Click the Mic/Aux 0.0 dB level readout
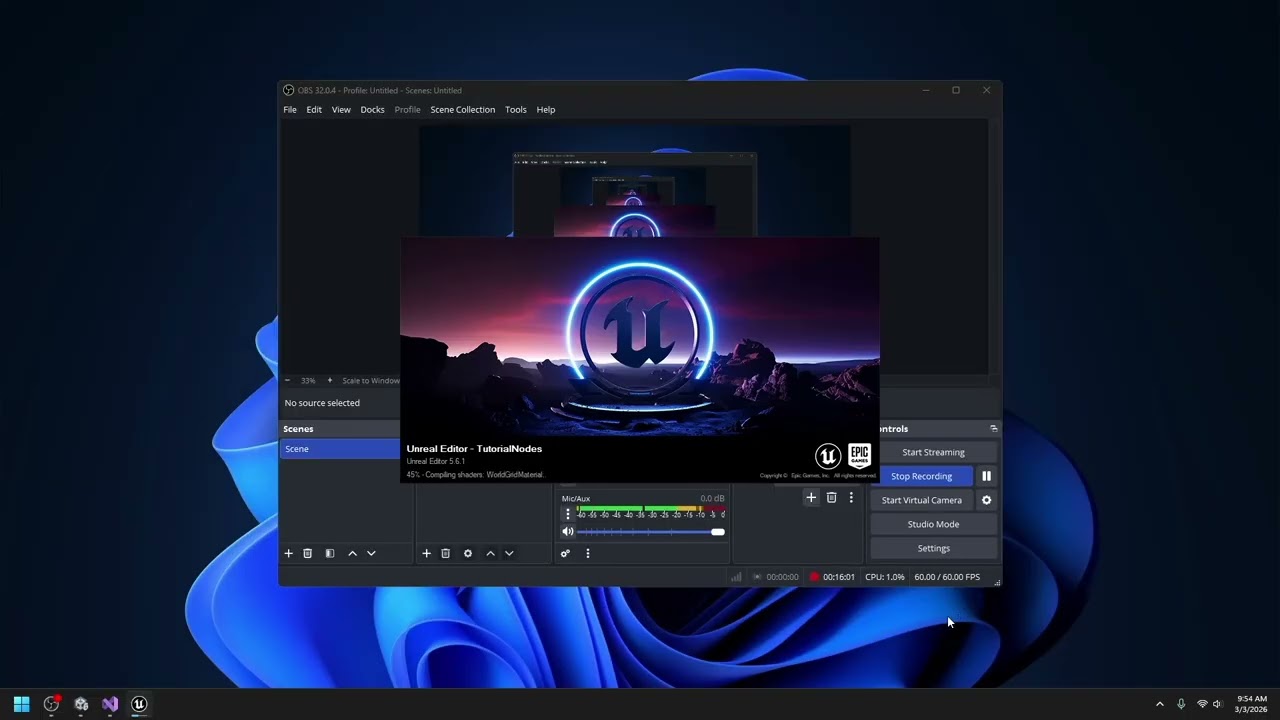This screenshot has height=720, width=1280. [x=712, y=498]
